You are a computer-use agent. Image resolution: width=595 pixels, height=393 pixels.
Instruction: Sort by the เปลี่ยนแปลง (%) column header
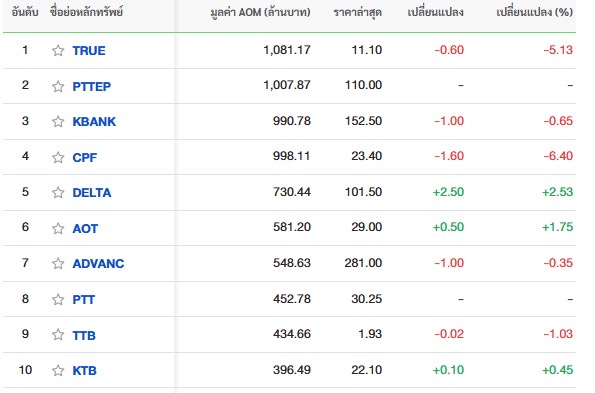coord(535,13)
